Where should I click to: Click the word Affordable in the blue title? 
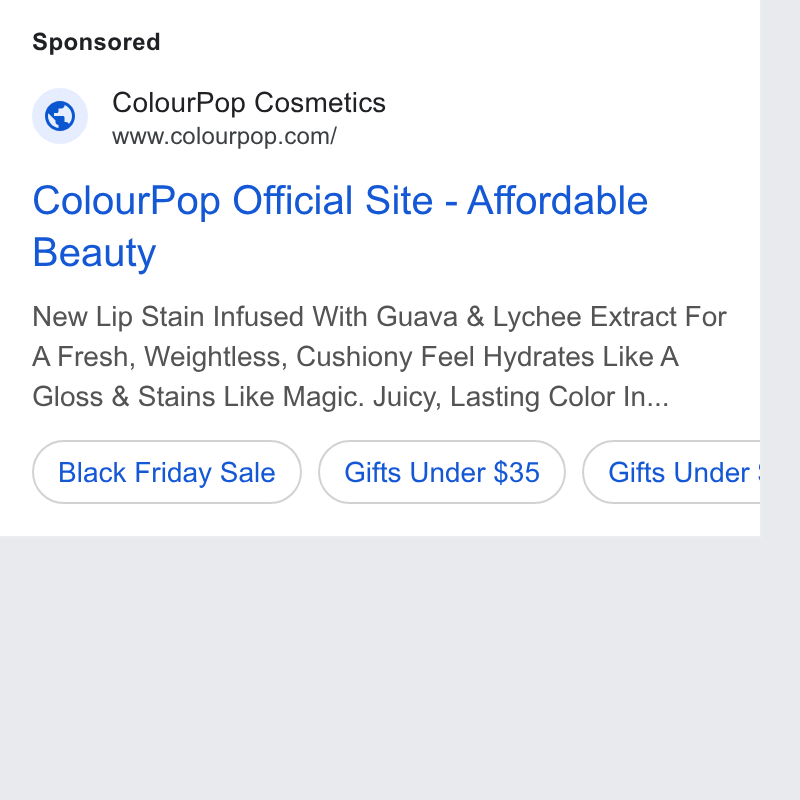558,200
